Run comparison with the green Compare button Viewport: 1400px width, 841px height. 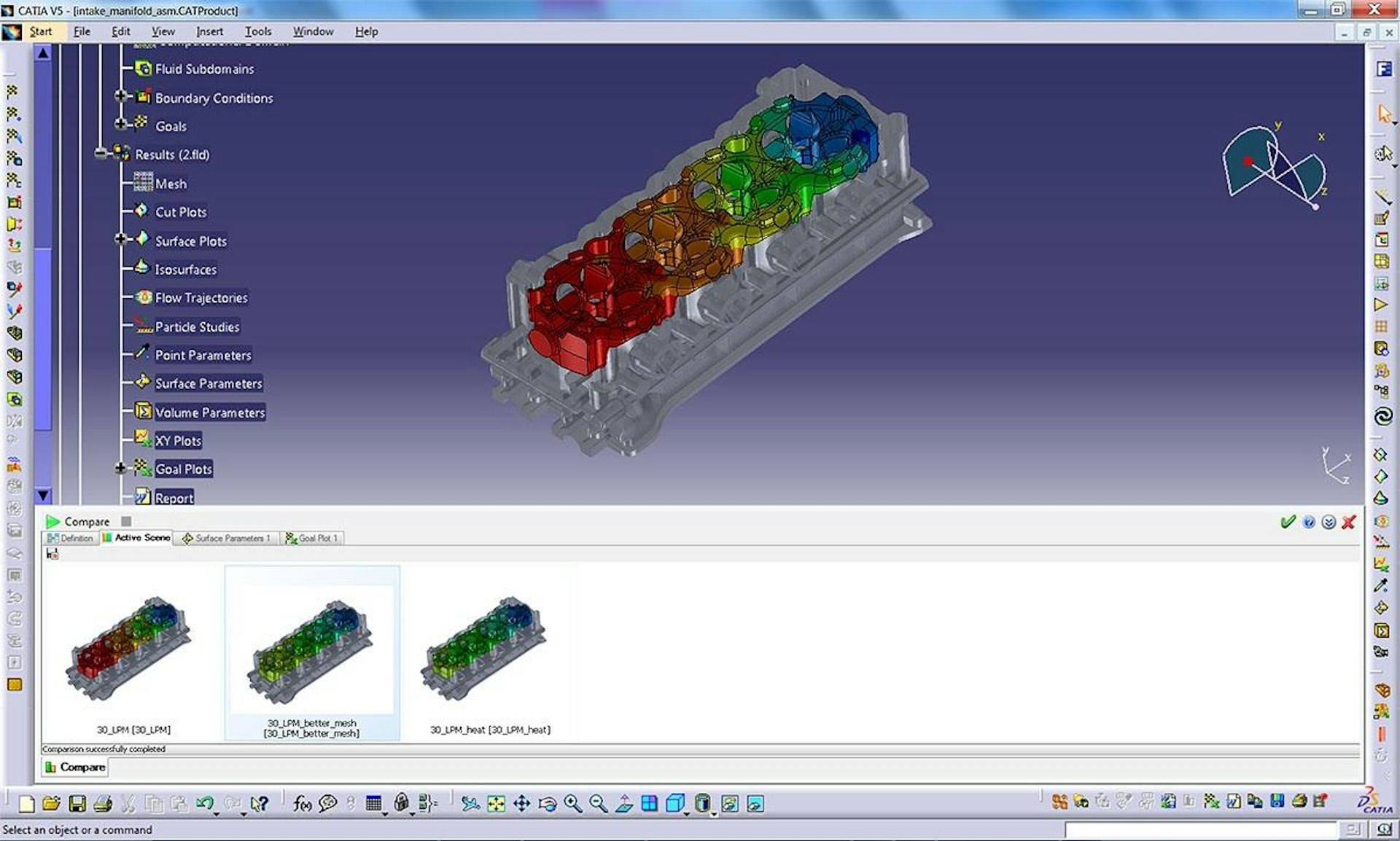(52, 522)
